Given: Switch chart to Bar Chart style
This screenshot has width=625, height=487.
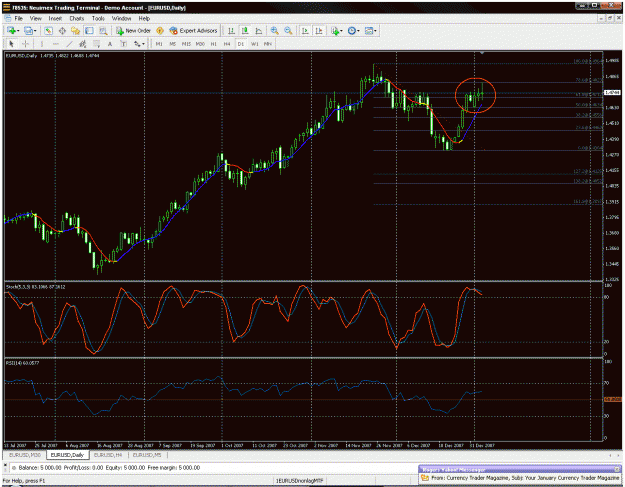Looking at the screenshot, I should 231,31.
